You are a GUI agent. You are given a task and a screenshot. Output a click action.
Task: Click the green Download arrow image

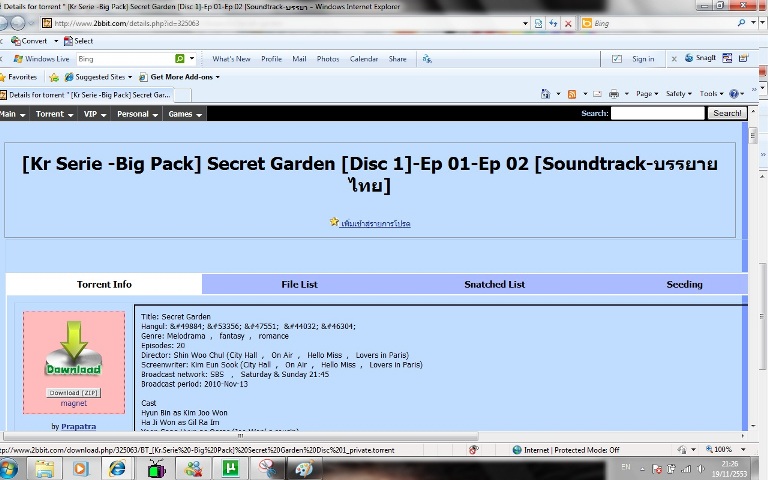pos(74,349)
